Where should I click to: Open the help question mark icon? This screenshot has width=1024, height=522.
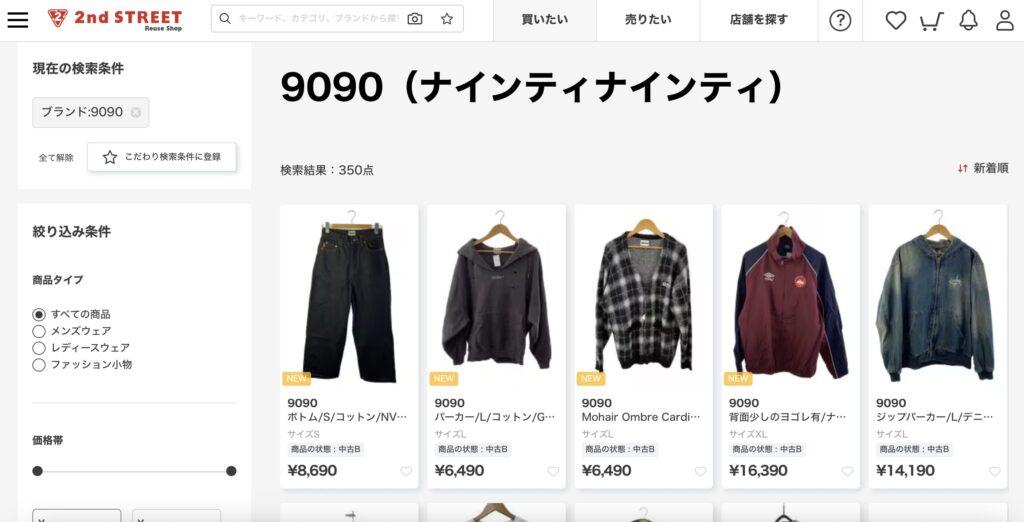pos(840,20)
